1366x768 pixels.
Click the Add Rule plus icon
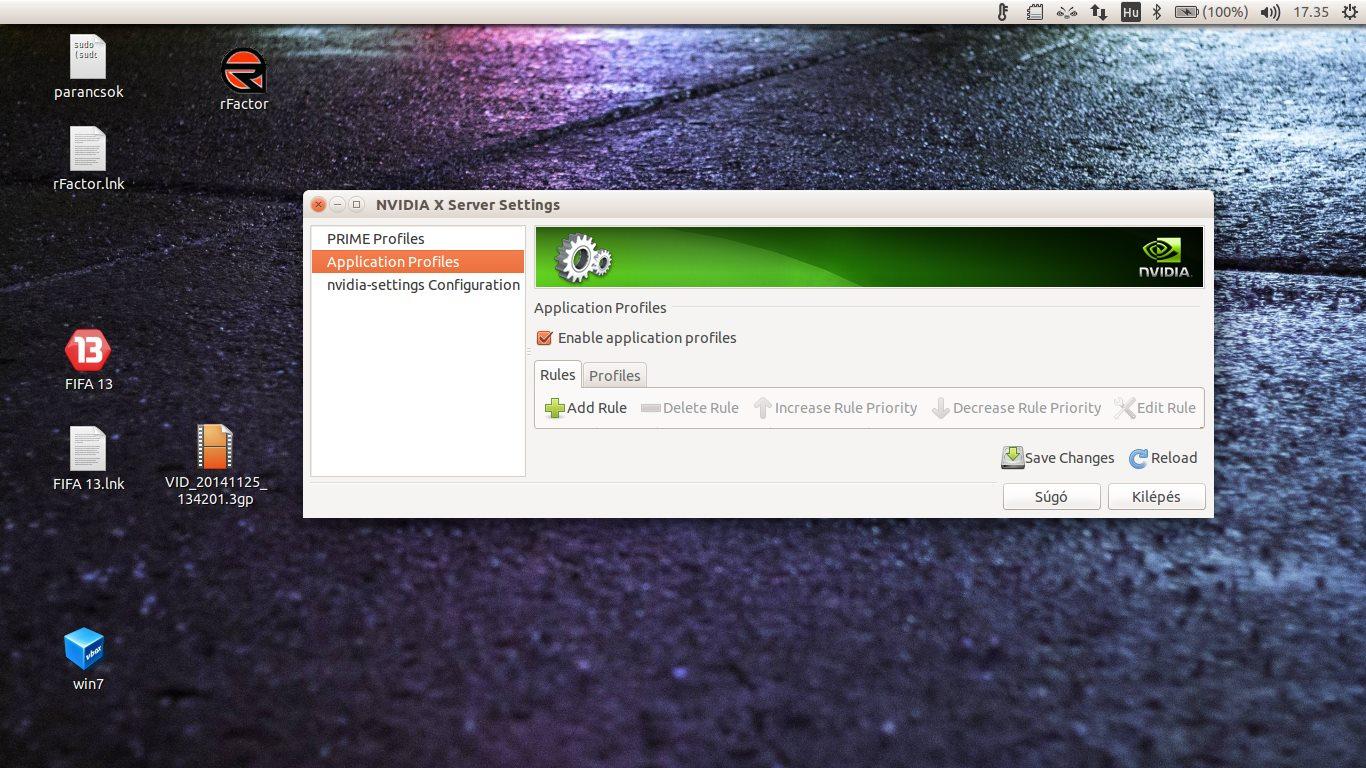(x=555, y=408)
